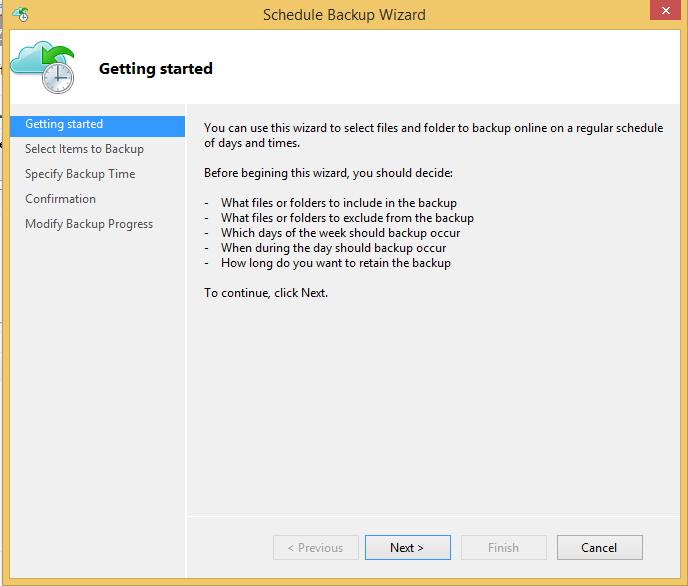Click 'When during the day should backup occur'
Screen dimensions: 688x586
(x=333, y=248)
